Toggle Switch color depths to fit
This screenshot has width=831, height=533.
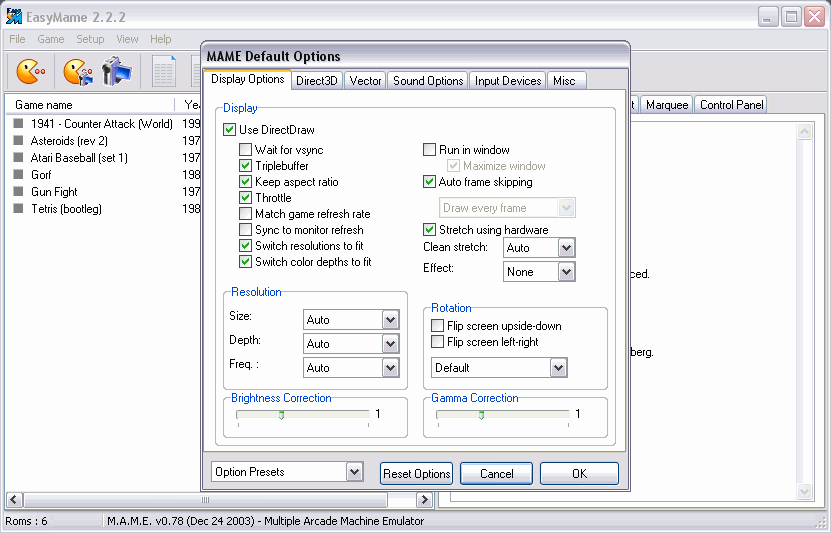point(245,261)
